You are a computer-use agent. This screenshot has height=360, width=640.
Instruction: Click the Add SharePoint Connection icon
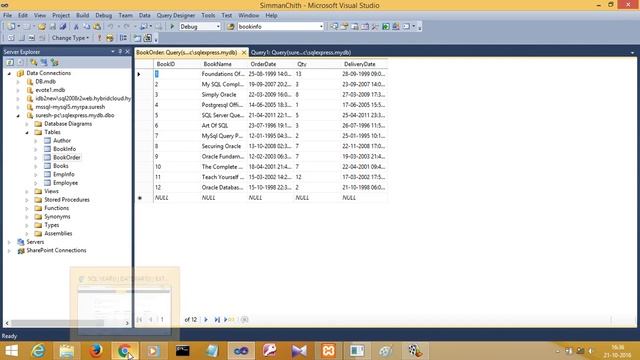point(55,62)
